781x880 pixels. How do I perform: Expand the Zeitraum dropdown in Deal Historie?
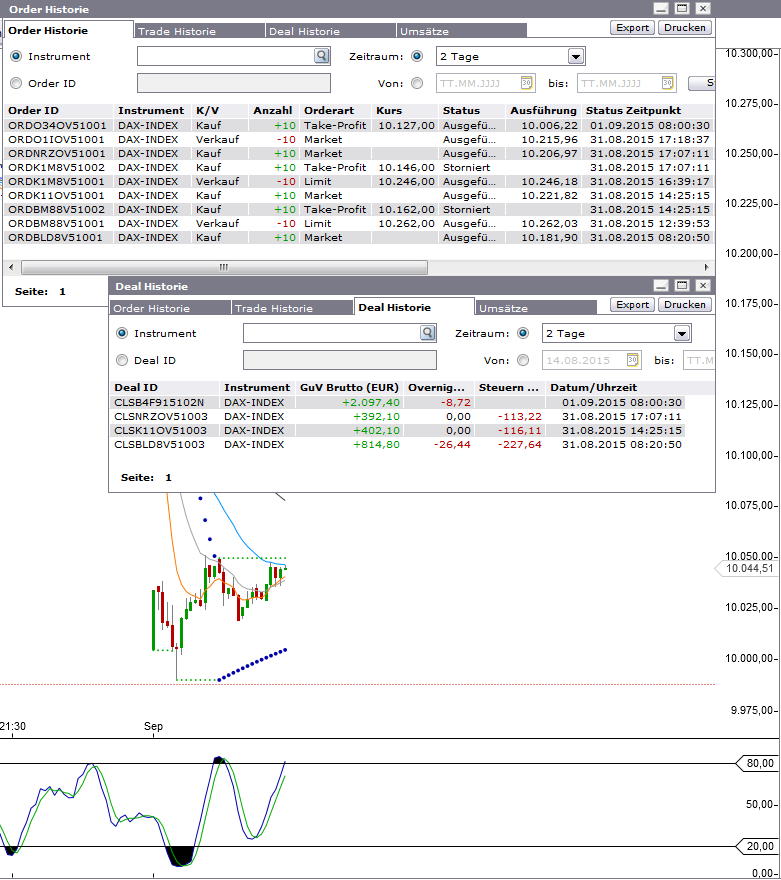pos(681,334)
